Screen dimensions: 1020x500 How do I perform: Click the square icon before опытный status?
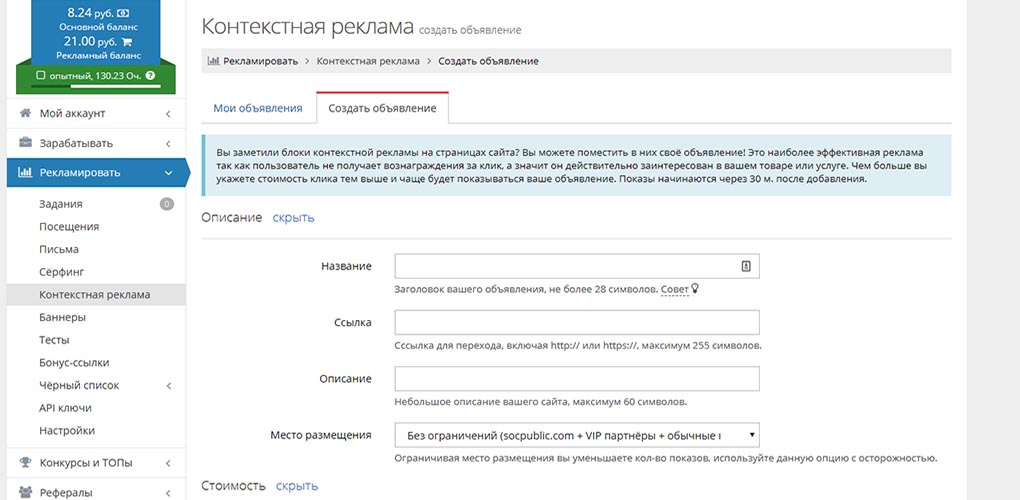(x=40, y=75)
